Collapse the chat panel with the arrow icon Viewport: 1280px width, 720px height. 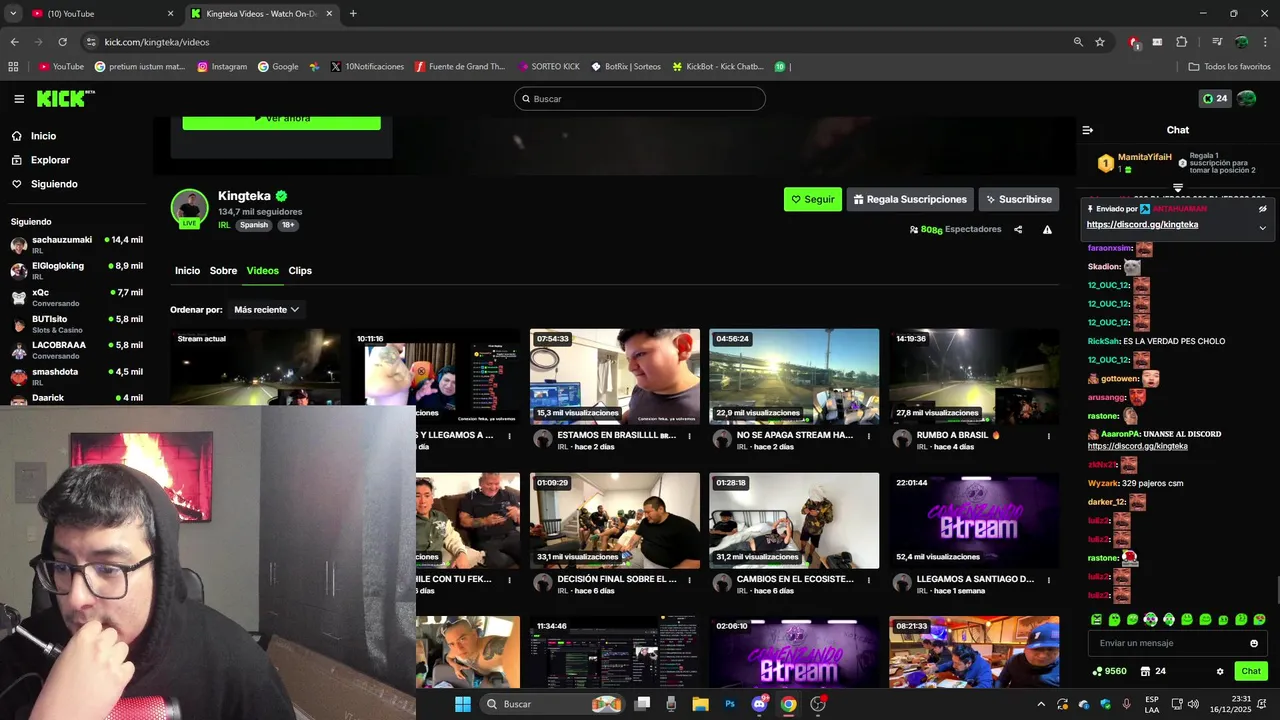pyautogui.click(x=1088, y=130)
